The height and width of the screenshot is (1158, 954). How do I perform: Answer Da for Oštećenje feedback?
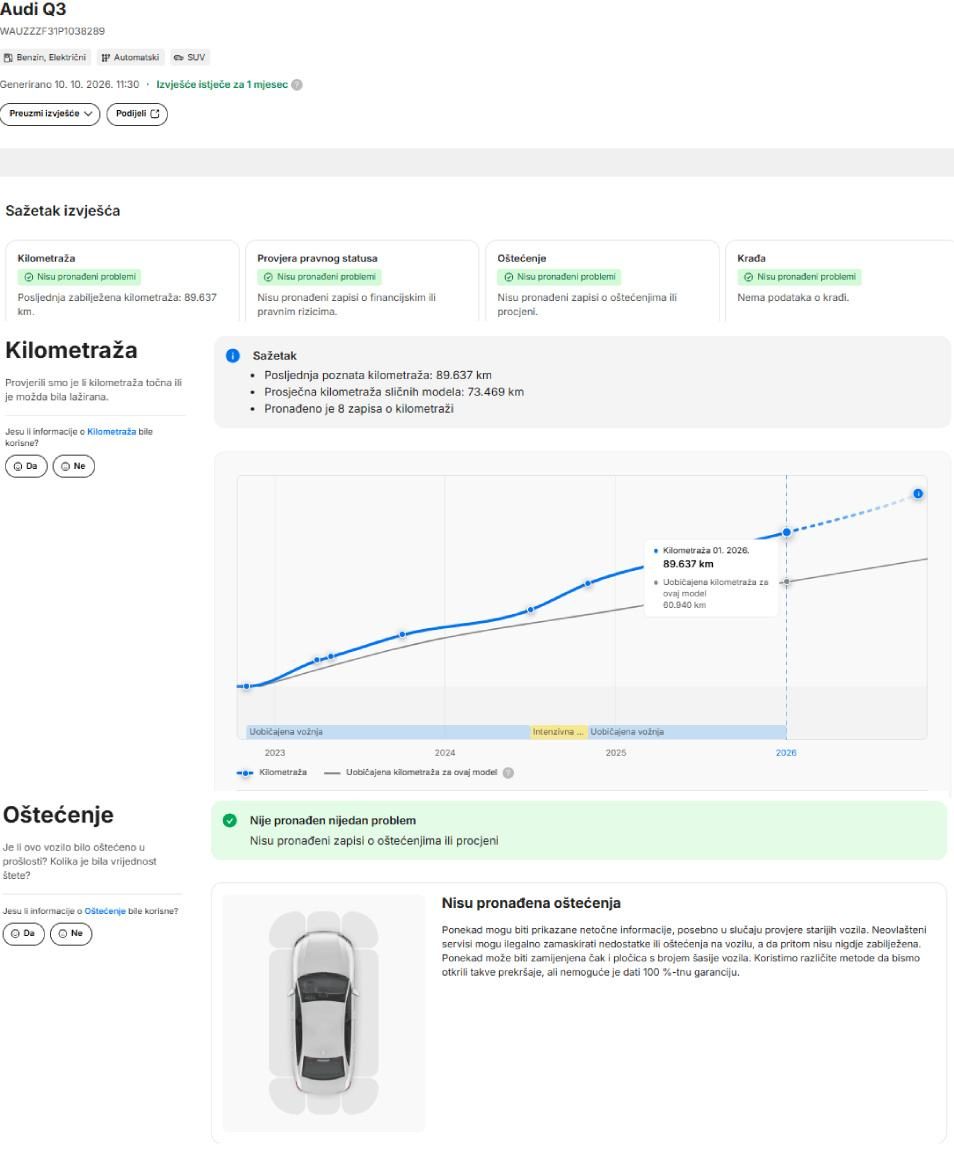[x=24, y=933]
